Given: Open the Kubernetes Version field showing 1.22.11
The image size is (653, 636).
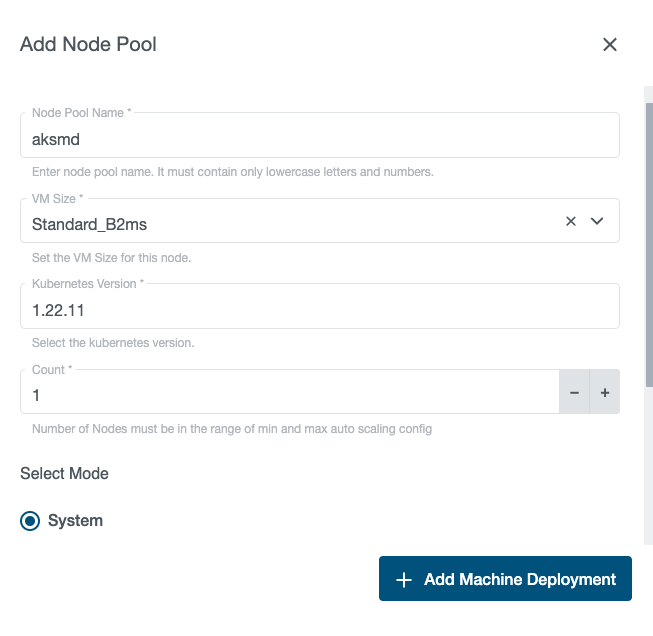Looking at the screenshot, I should pyautogui.click(x=300, y=310).
